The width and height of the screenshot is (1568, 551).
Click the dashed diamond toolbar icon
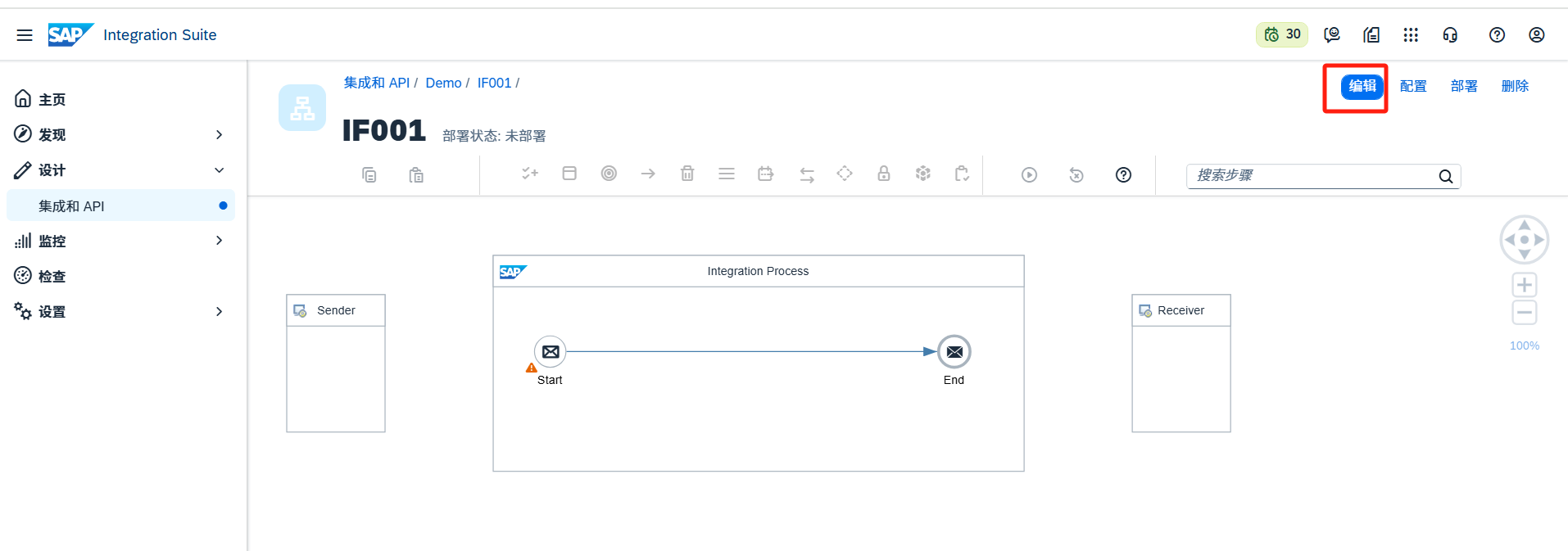[x=845, y=174]
